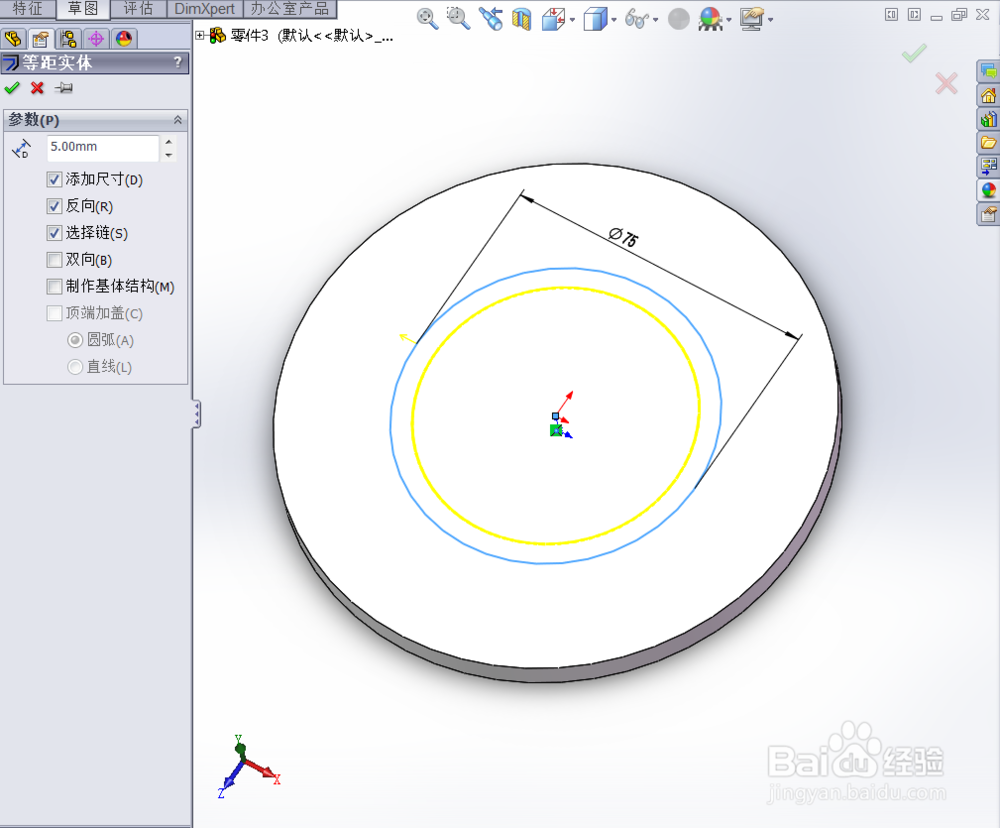Tile document window right button
The width and height of the screenshot is (1000, 828).
914,15
